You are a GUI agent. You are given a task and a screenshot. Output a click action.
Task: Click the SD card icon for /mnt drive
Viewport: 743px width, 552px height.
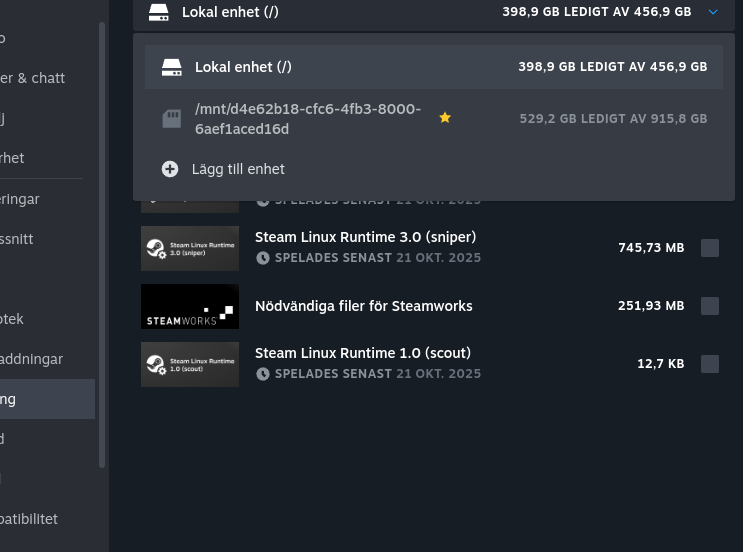pyautogui.click(x=172, y=119)
